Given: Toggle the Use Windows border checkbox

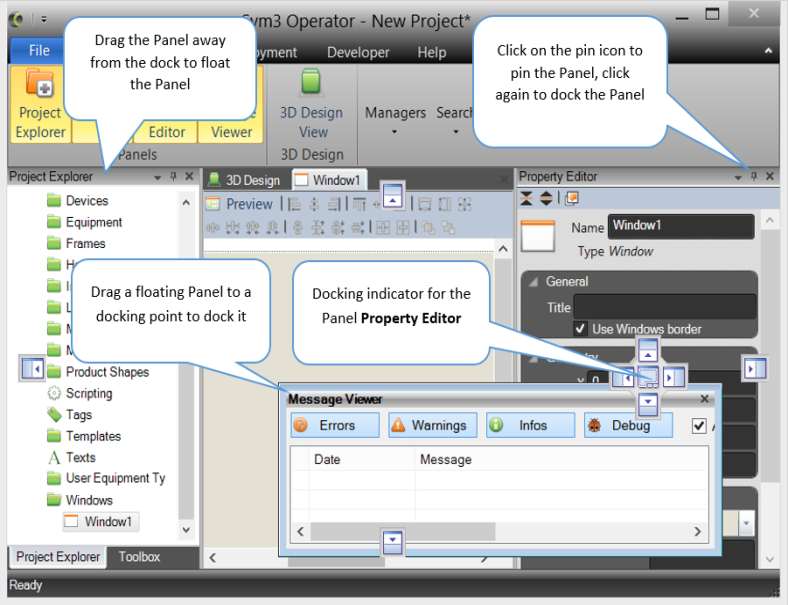Looking at the screenshot, I should (x=580, y=329).
